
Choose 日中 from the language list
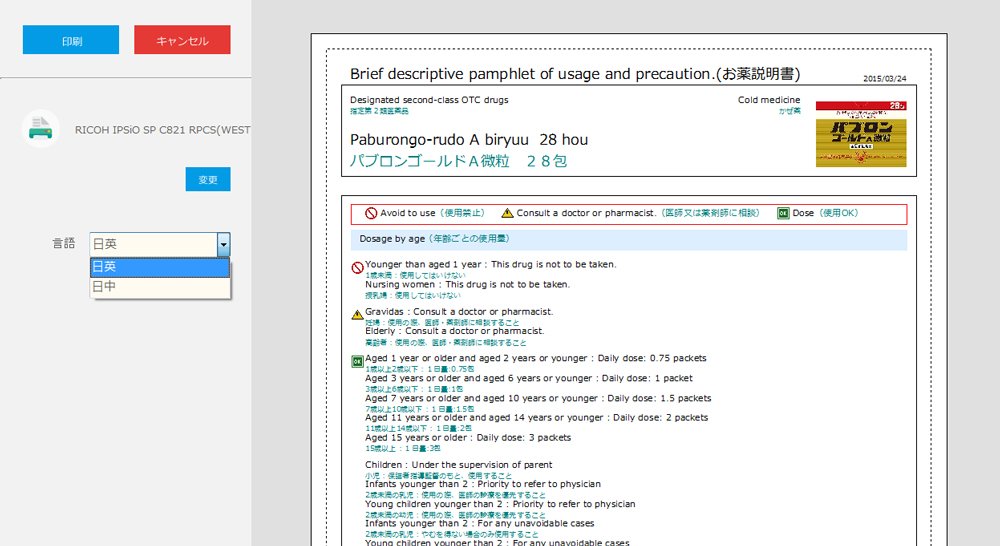[x=159, y=286]
